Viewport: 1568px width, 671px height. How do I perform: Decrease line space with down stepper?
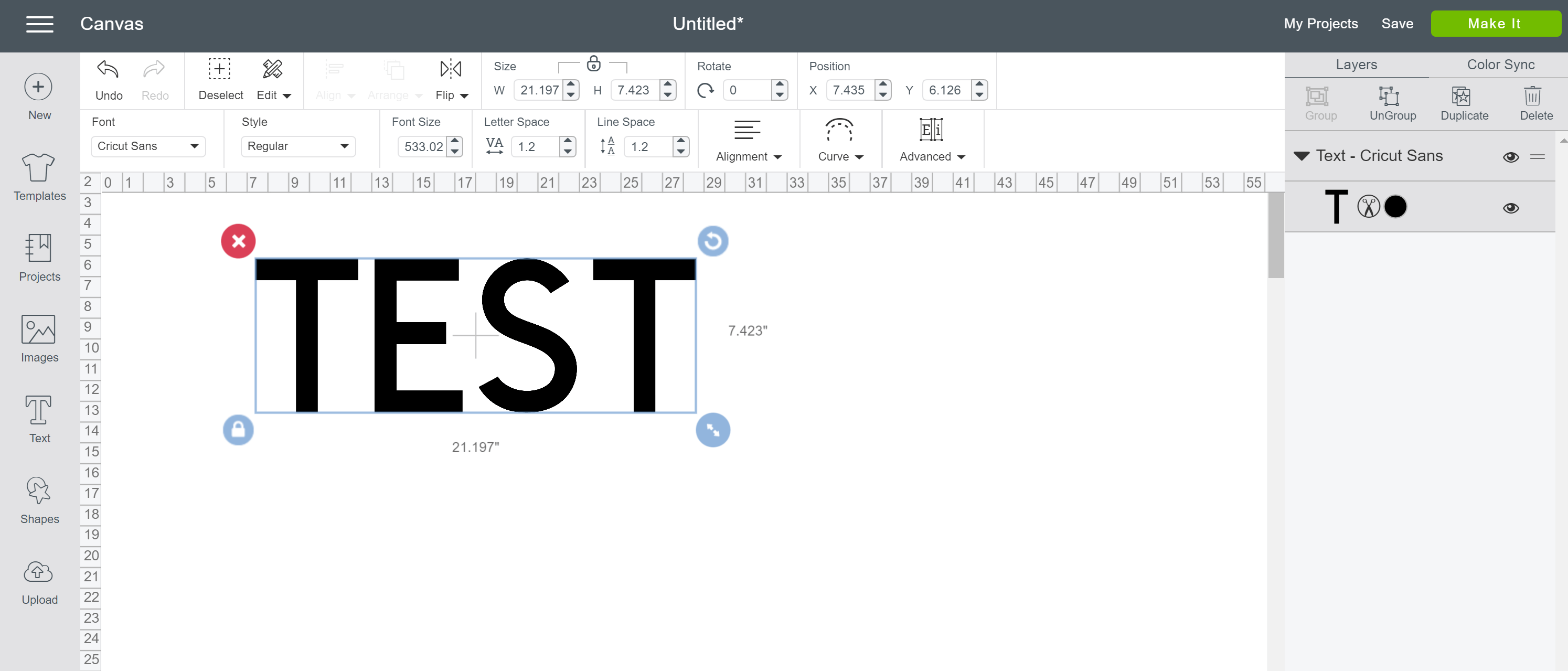point(681,152)
